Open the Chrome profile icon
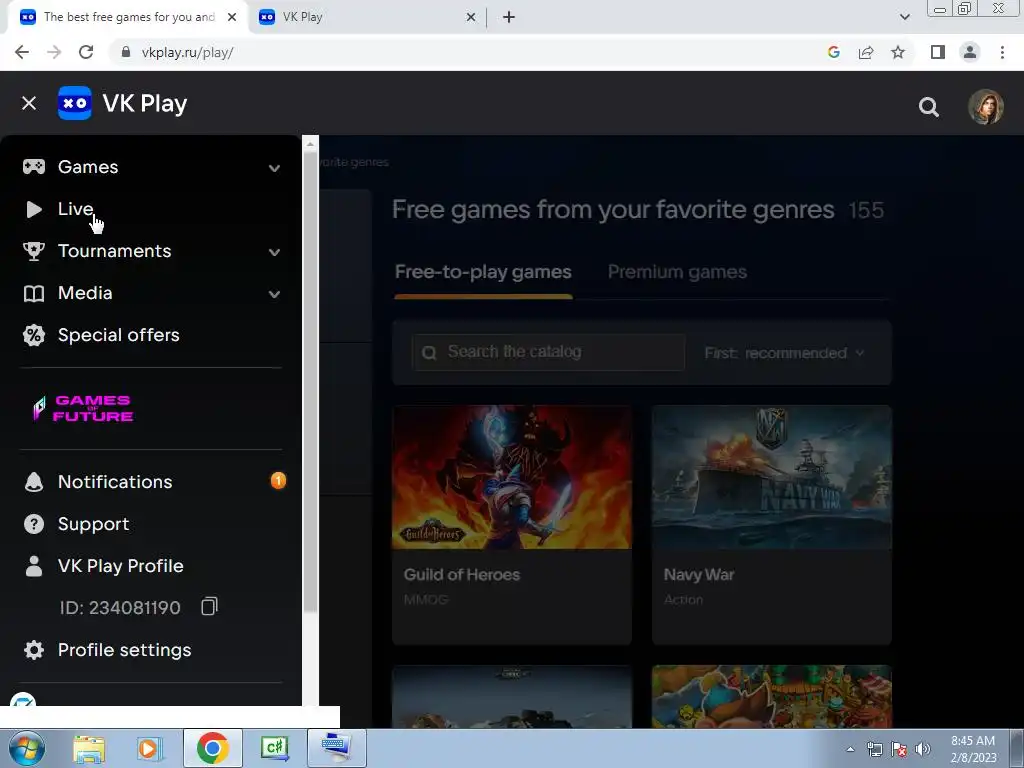Viewport: 1024px width, 768px height. 970,52
